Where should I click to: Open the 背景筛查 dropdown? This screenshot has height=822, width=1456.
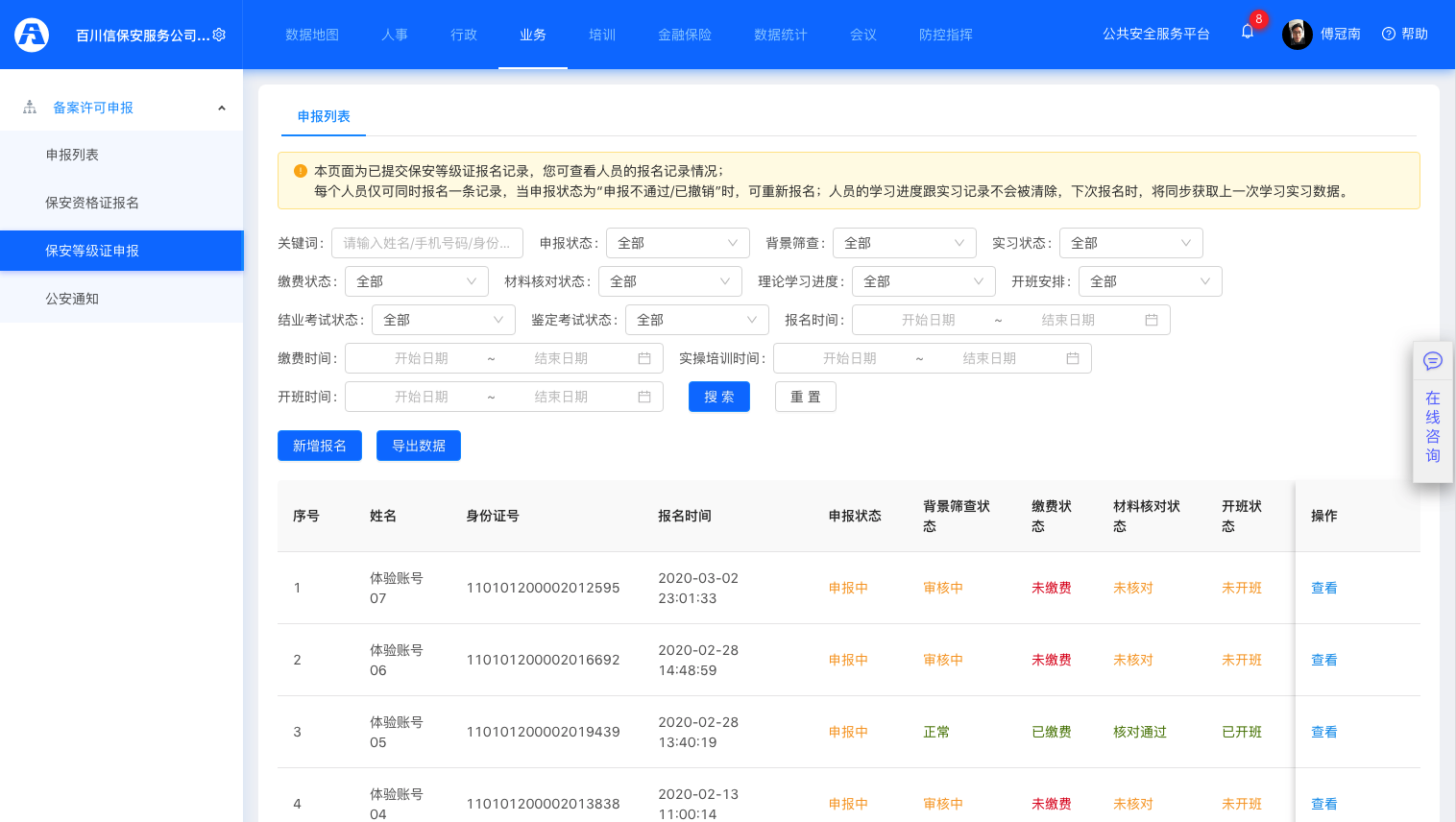coord(905,243)
